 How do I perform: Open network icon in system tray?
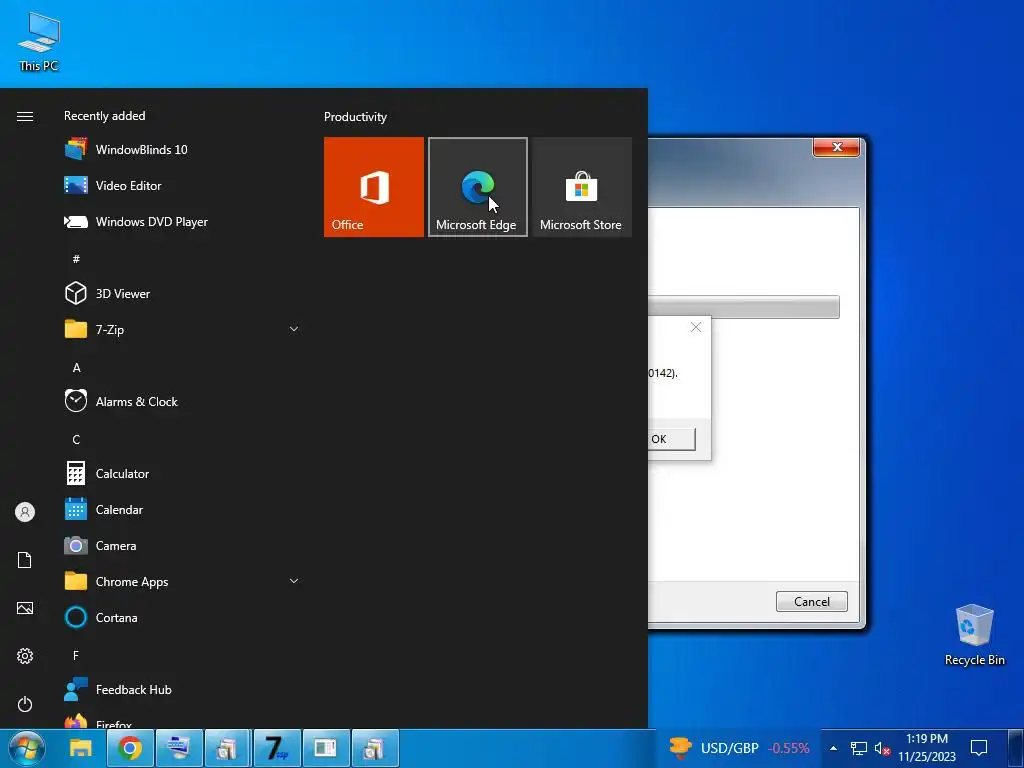[859, 748]
